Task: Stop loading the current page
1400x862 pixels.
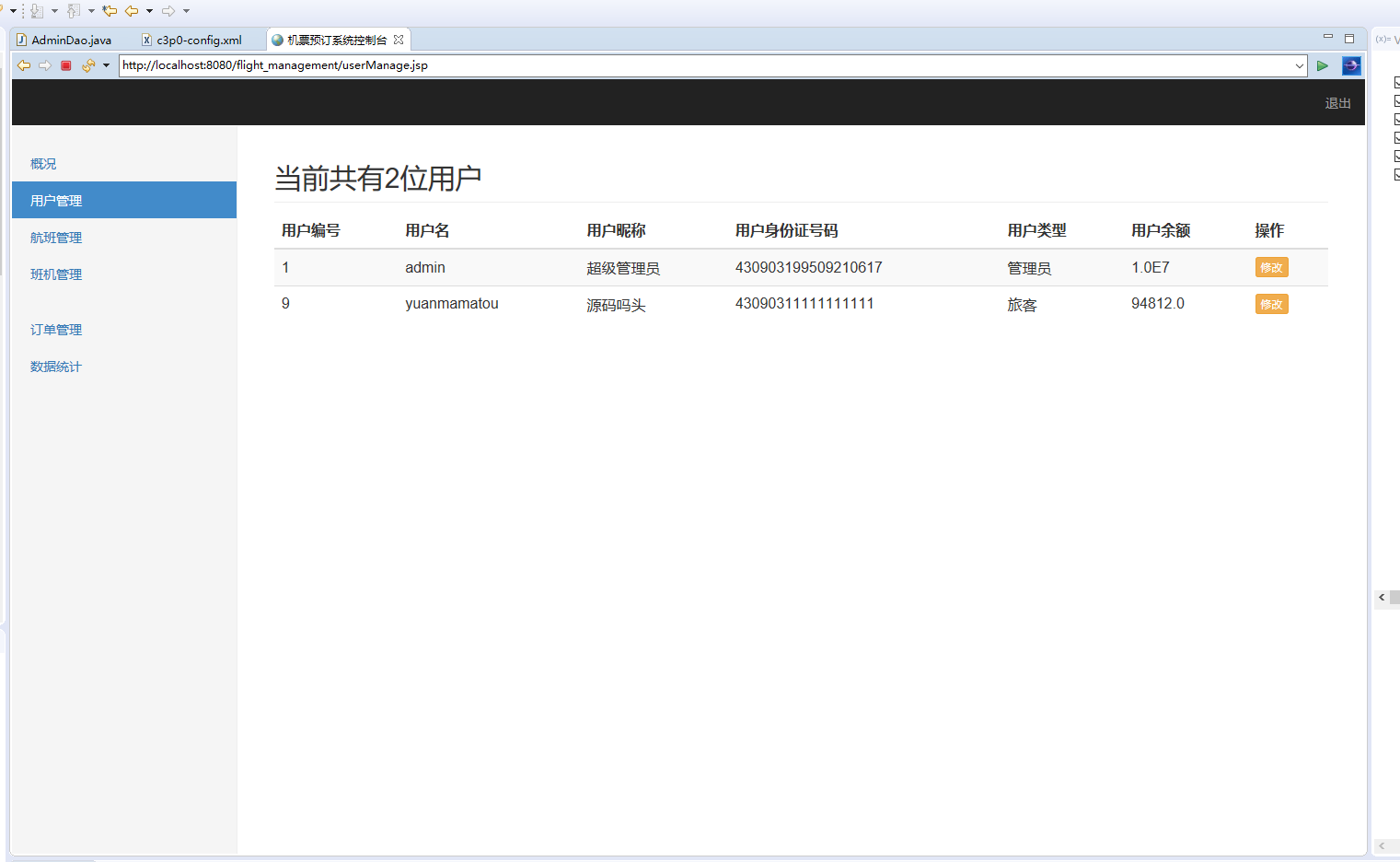Action: [x=64, y=65]
